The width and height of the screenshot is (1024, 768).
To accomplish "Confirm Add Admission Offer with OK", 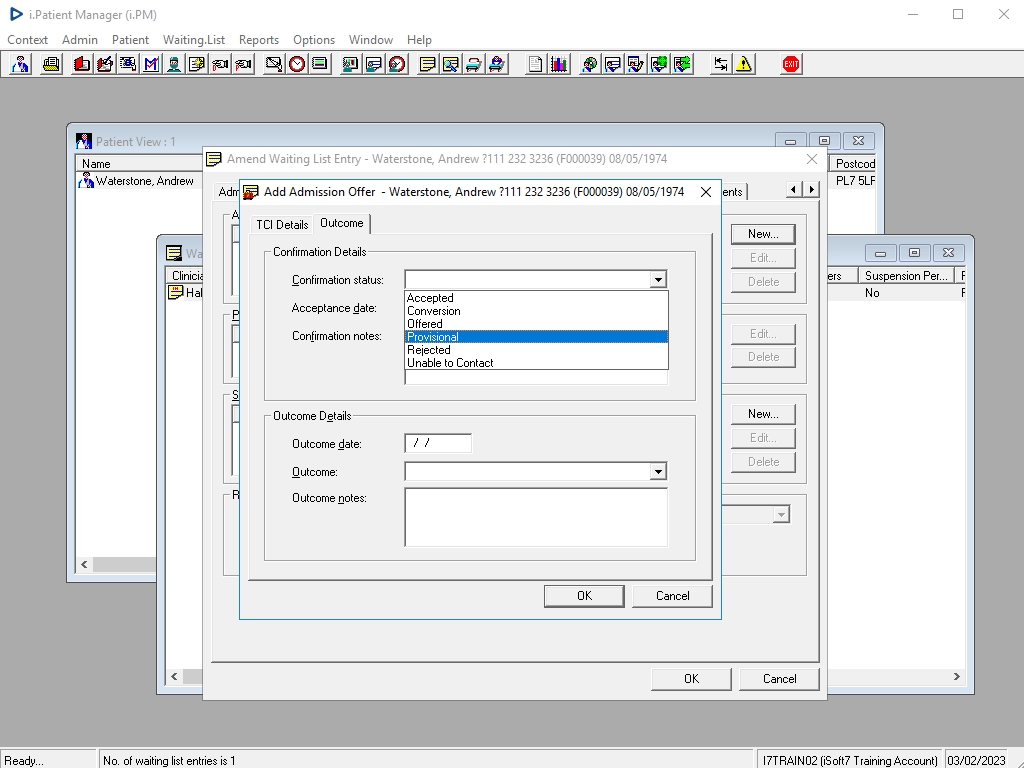I will pyautogui.click(x=584, y=596).
